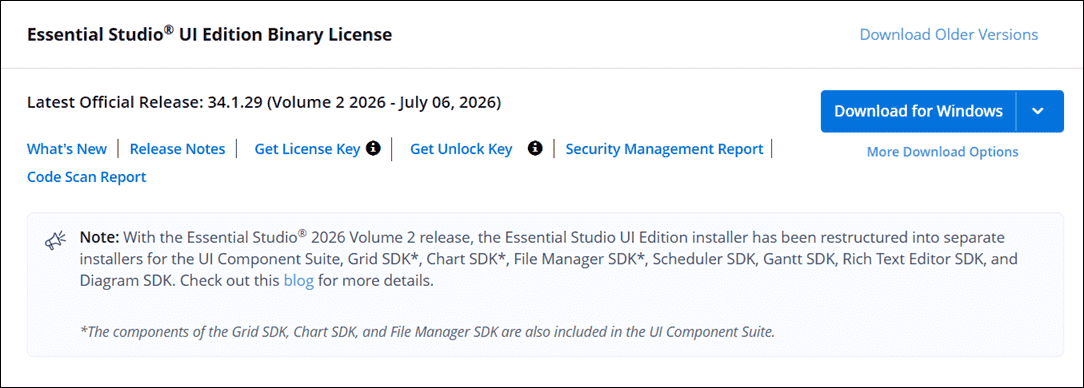The image size is (1084, 388).
Task: Open the Release Notes link
Action: [178, 149]
